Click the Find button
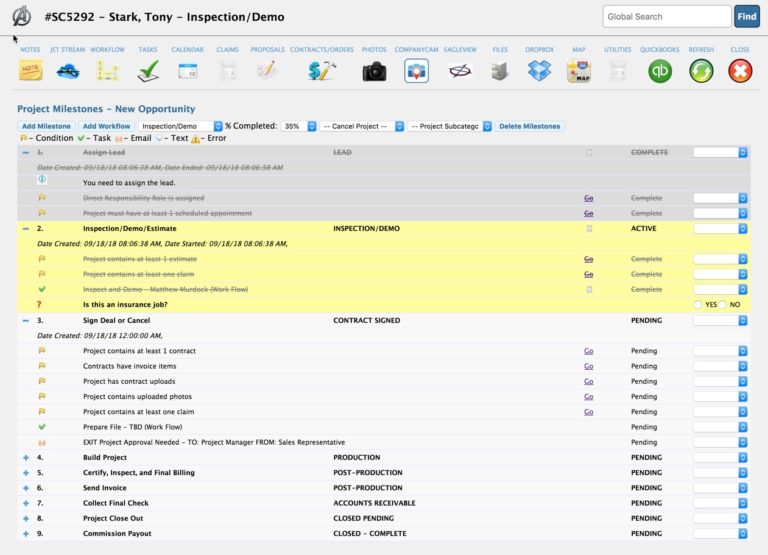Image resolution: width=768 pixels, height=555 pixels. [746, 17]
